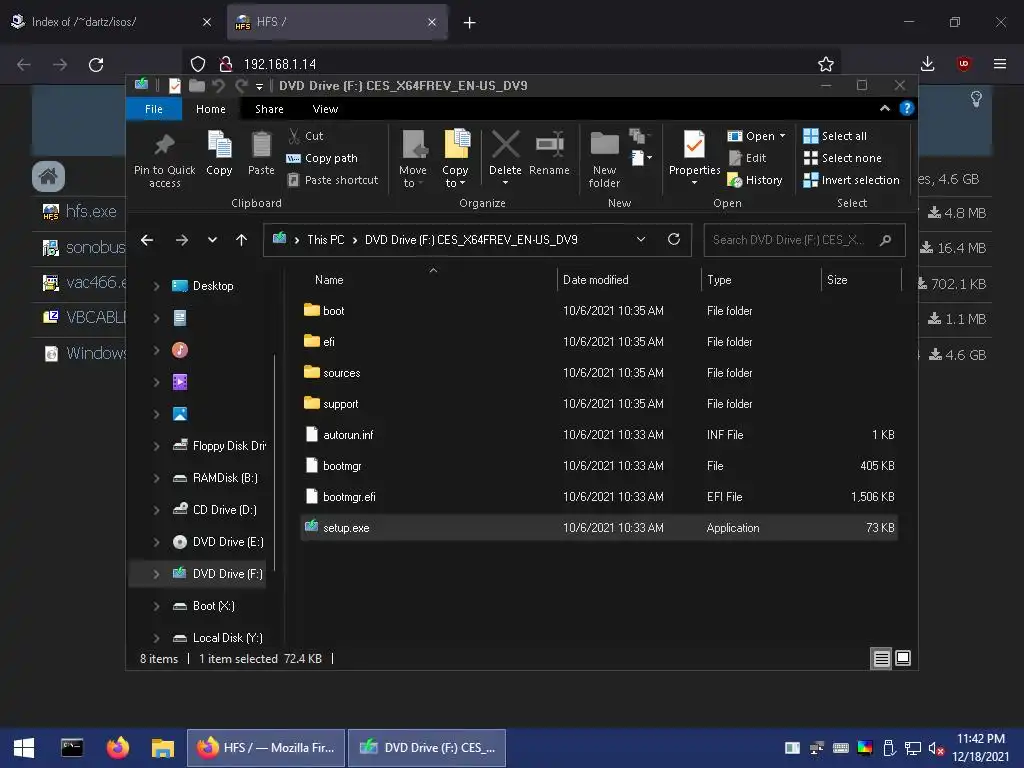Screen dimensions: 1024x768
Task: Expand the Open button dropdown arrow
Action: coord(782,136)
